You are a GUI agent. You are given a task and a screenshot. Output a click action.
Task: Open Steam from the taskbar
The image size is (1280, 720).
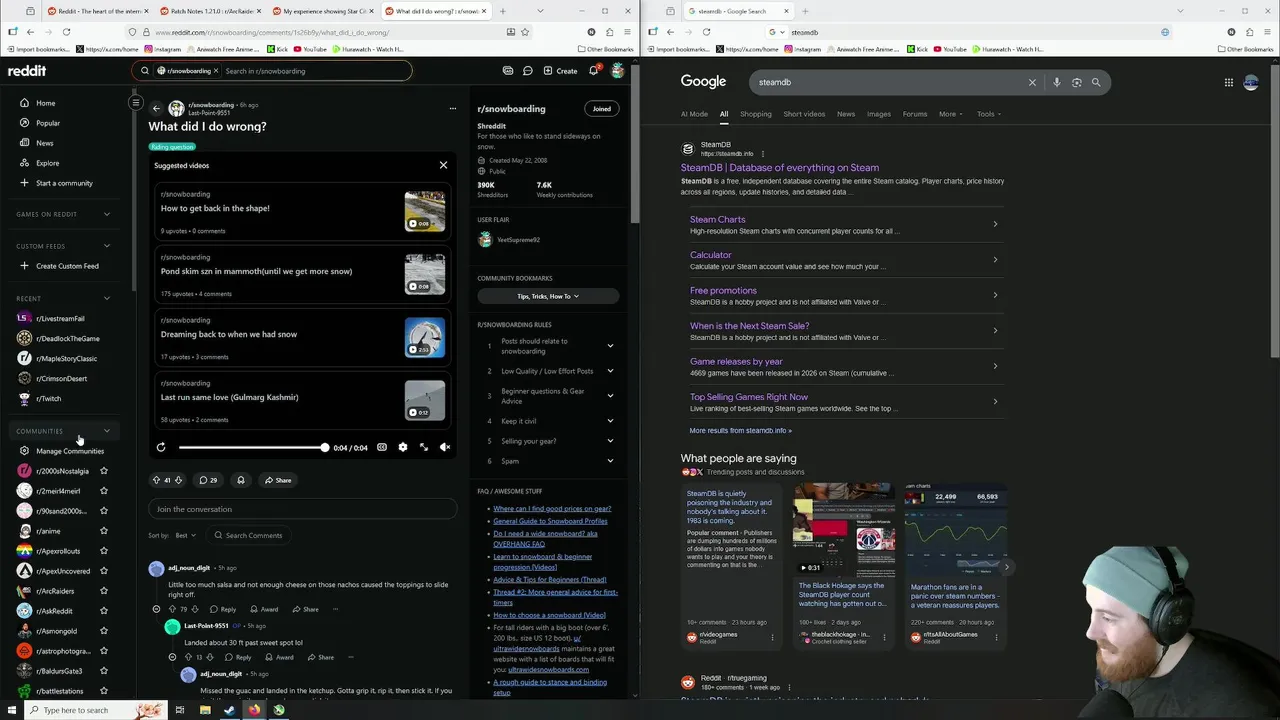229,710
